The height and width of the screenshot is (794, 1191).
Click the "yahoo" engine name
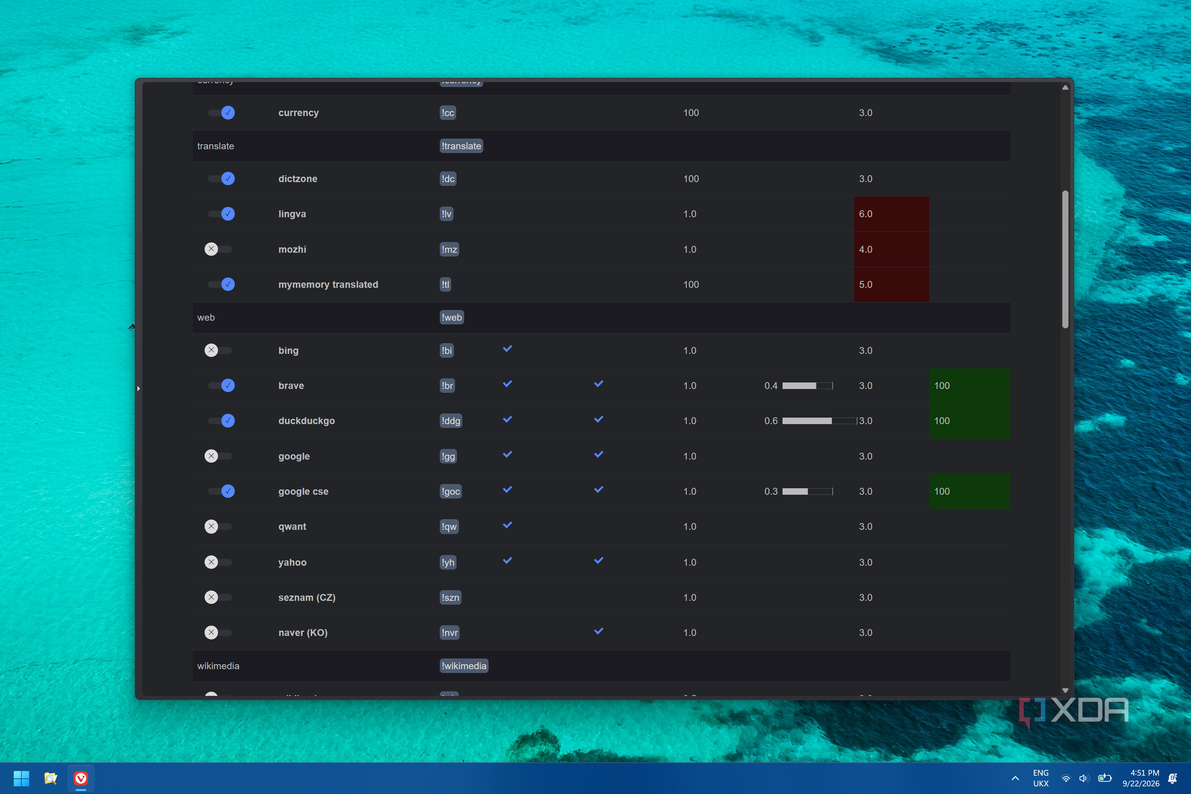292,562
